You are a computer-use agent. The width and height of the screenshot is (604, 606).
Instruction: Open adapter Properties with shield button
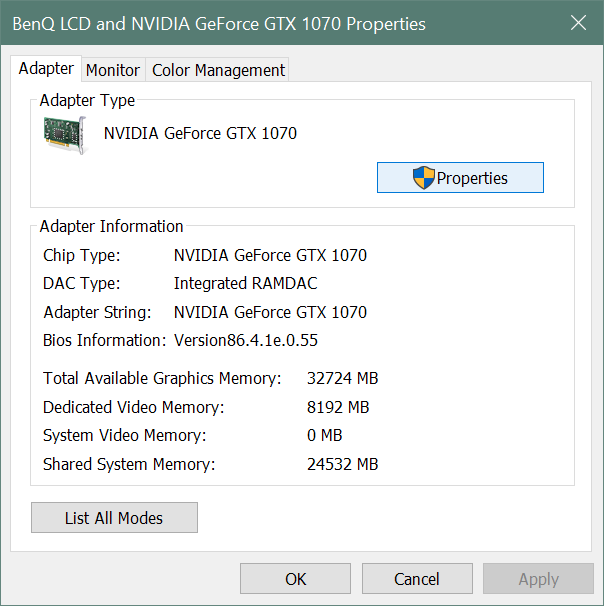tap(460, 178)
